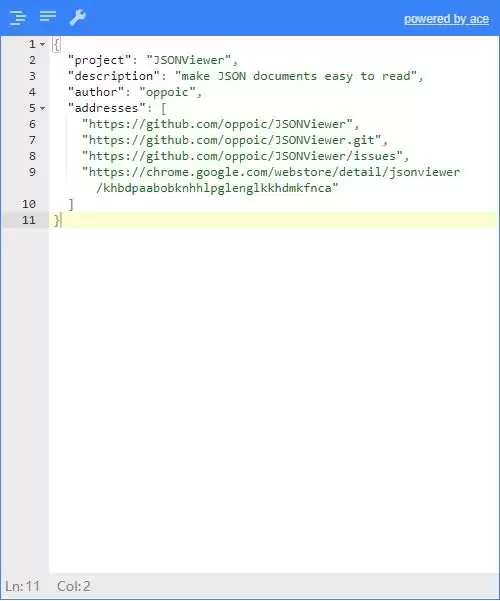Viewport: 500px width, 601px height.
Task: Click the "oppoic" author value
Action: (x=167, y=92)
